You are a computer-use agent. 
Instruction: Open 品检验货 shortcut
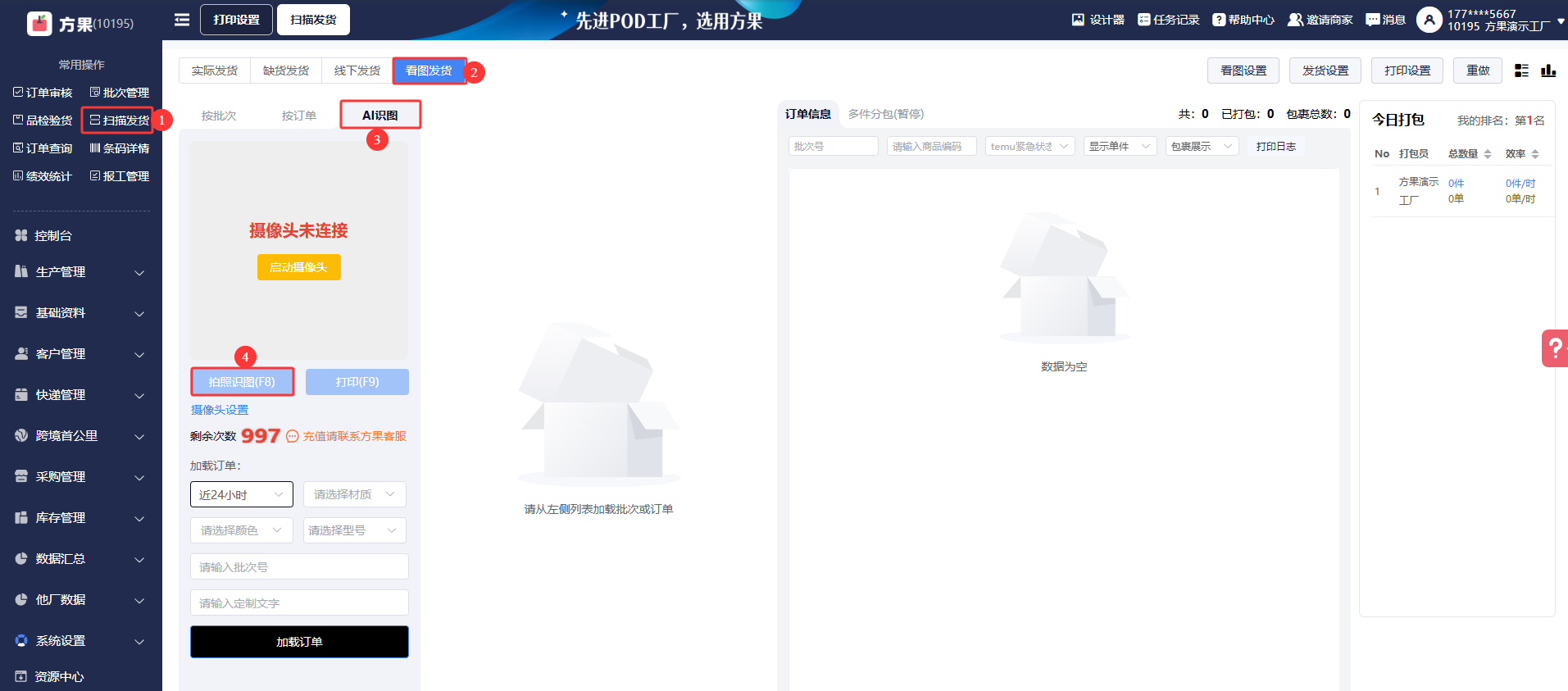43,120
